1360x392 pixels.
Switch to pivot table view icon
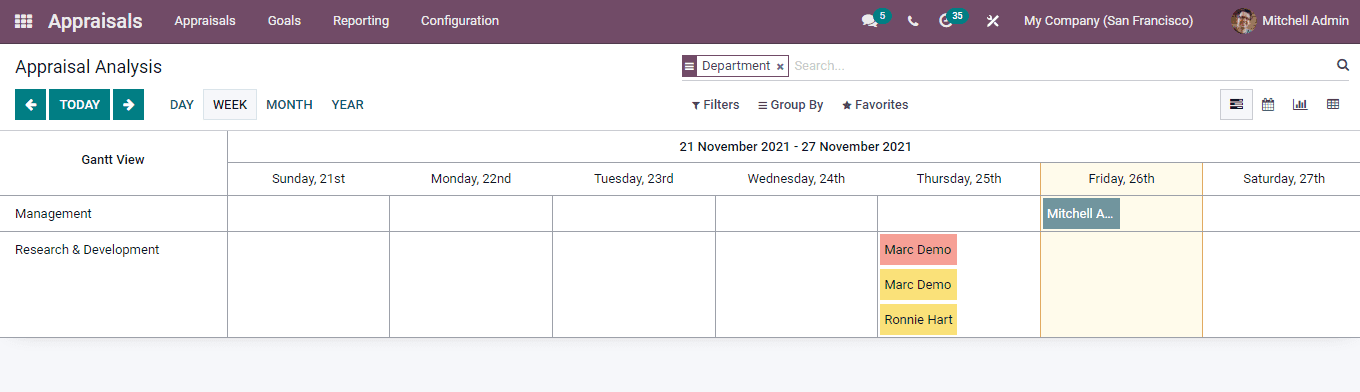point(1332,104)
